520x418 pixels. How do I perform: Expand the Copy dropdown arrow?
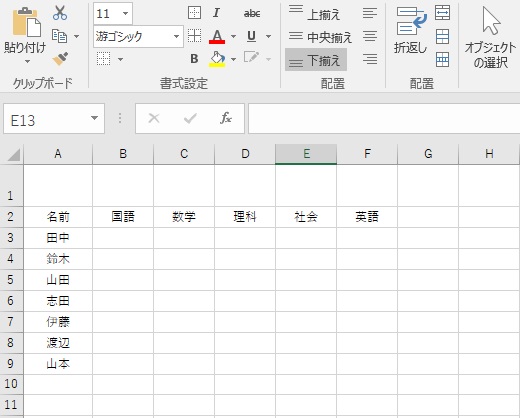77,36
